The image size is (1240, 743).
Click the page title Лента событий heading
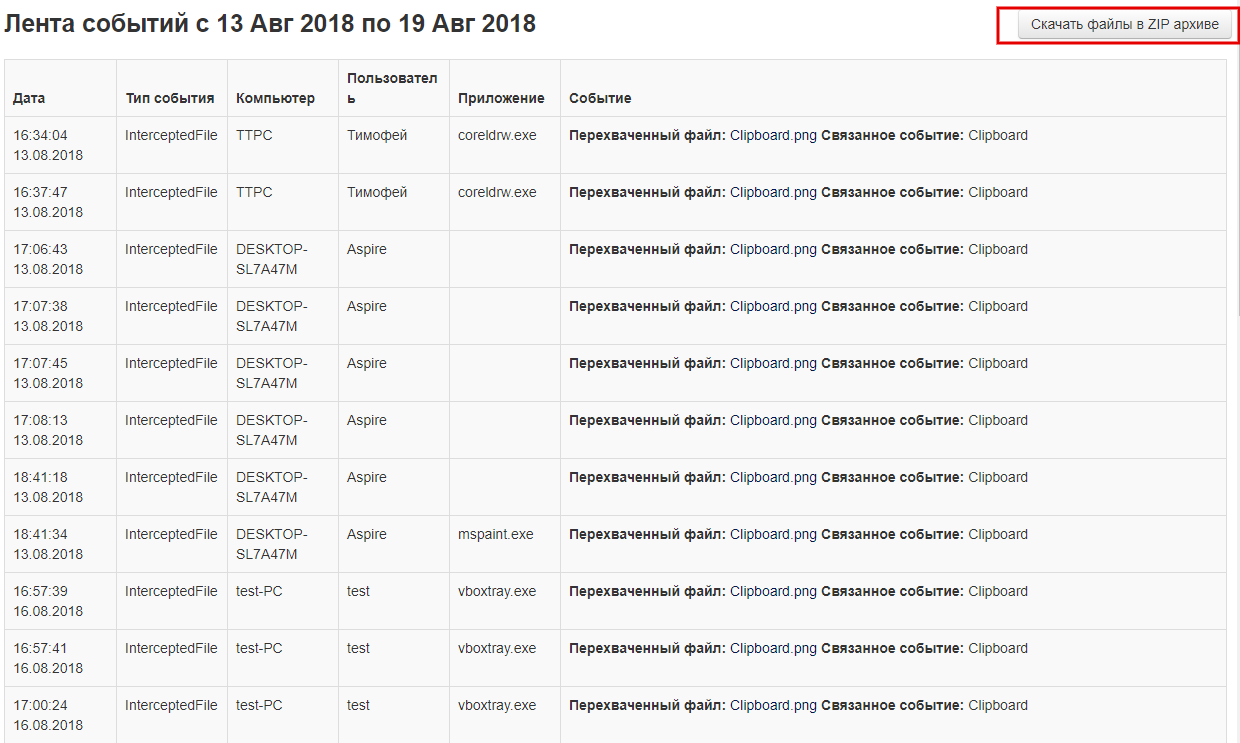point(270,23)
